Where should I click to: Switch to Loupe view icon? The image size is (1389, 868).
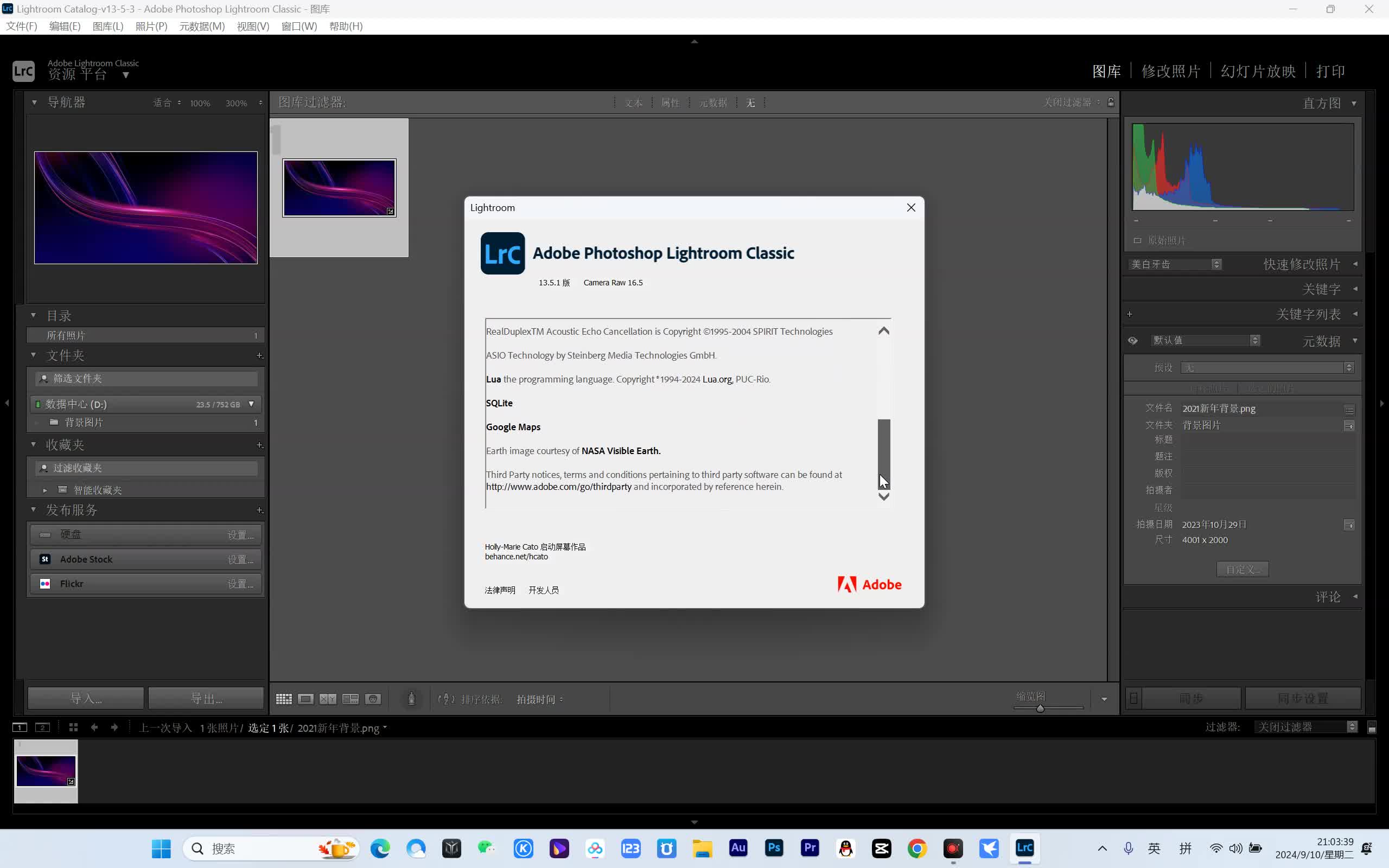305,699
